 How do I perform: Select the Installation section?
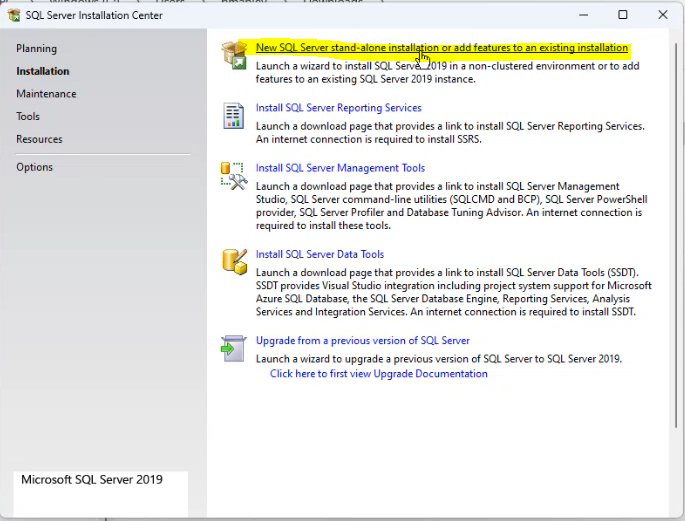[x=43, y=71]
